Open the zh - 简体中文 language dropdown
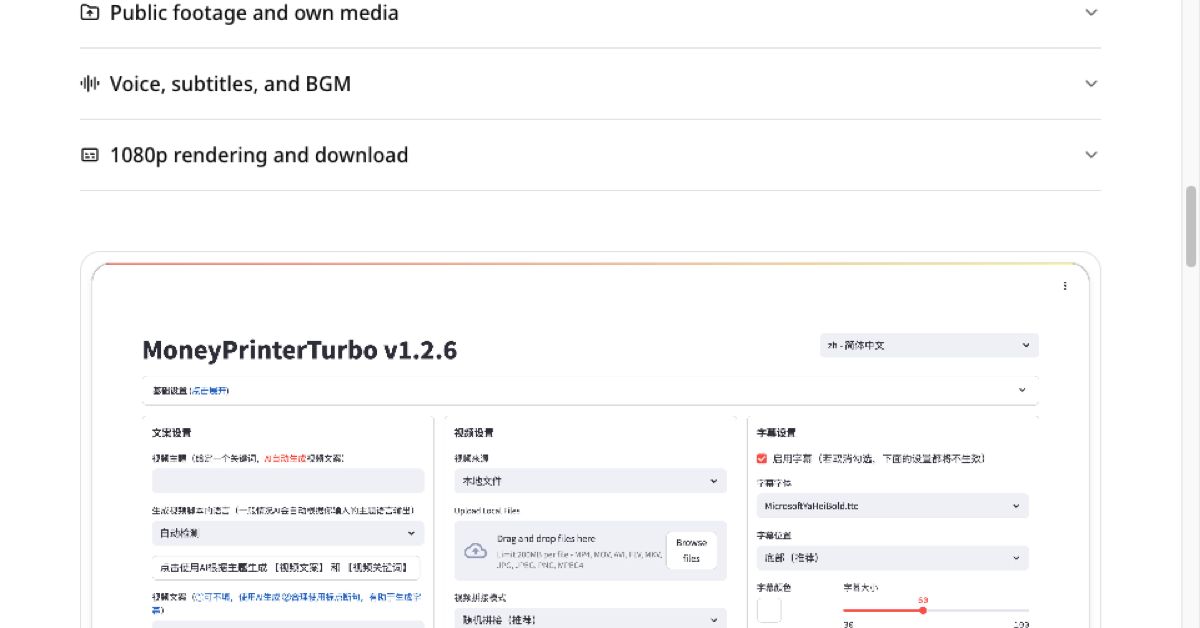This screenshot has width=1200, height=628. (929, 345)
